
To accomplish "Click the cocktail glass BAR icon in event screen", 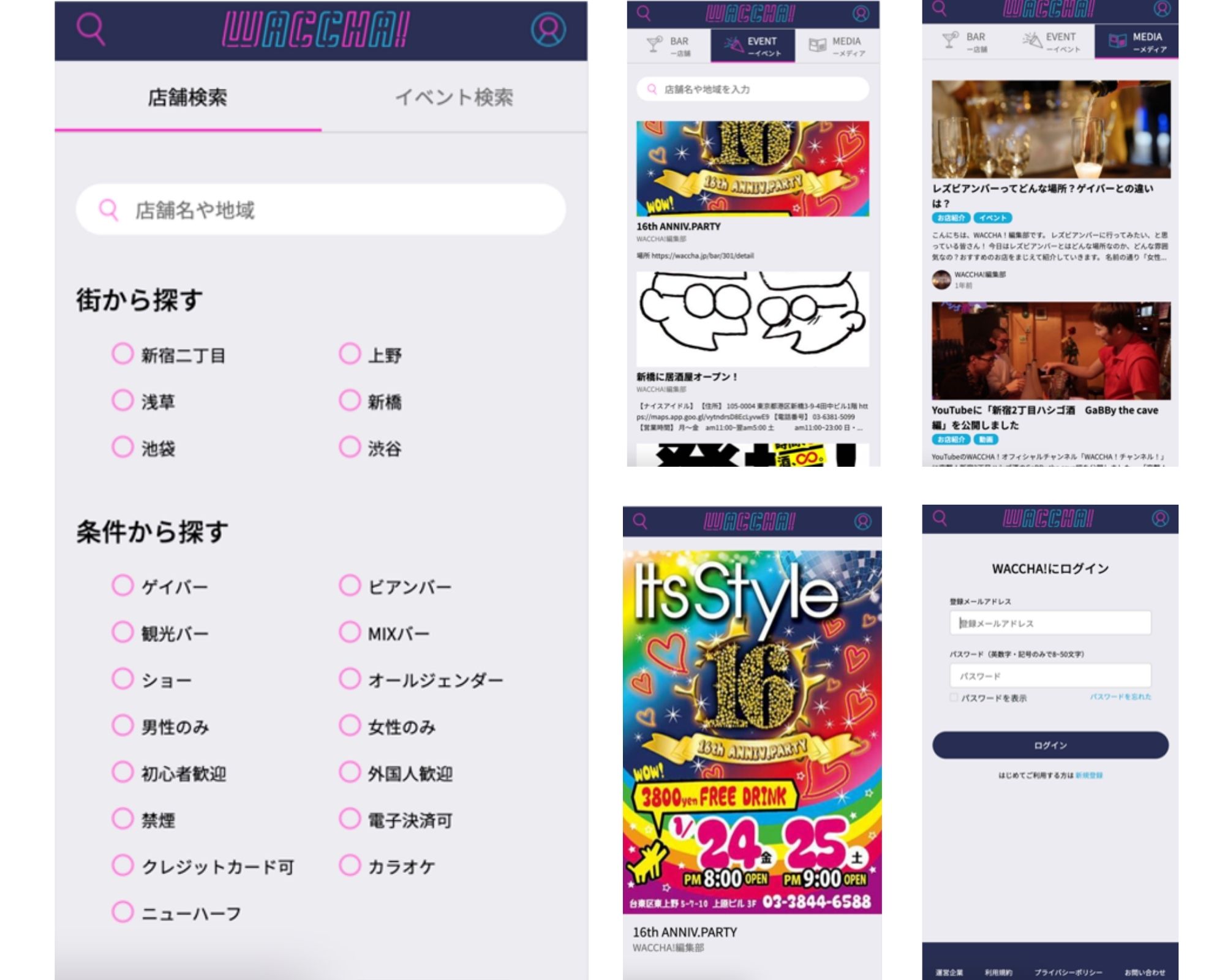I will coord(654,44).
